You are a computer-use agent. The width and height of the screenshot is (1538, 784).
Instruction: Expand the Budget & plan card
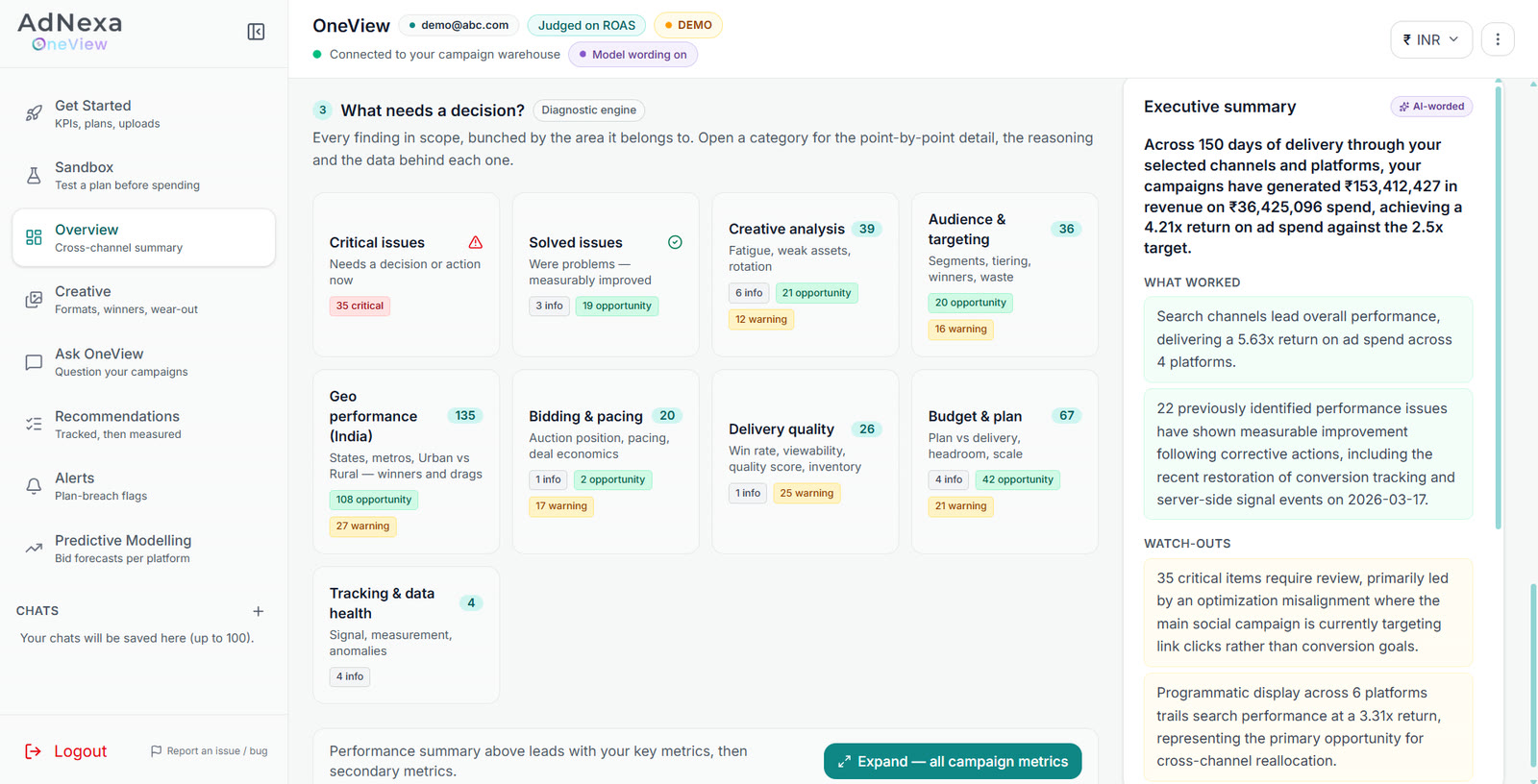tap(1005, 461)
